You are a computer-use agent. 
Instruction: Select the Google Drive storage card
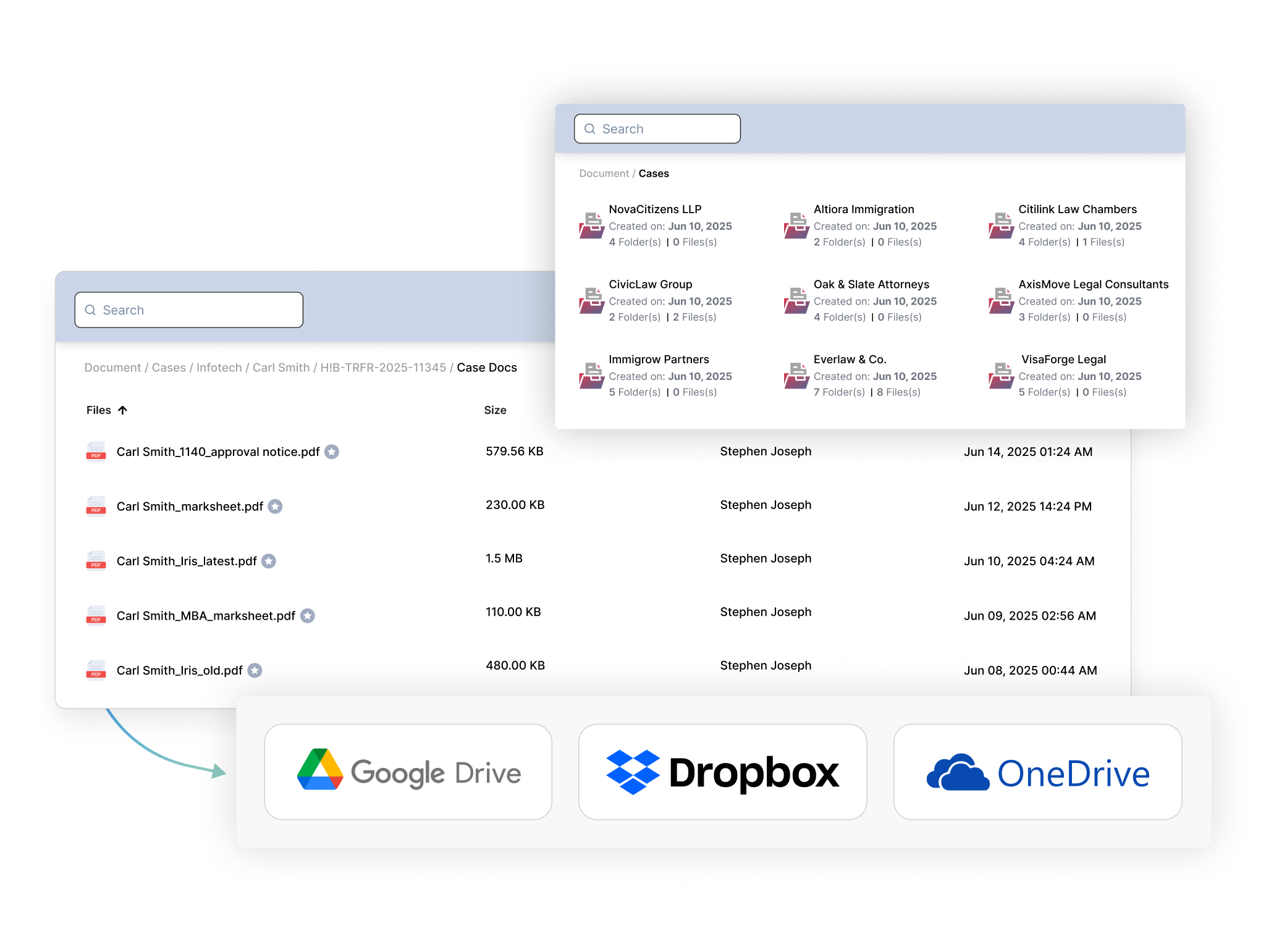tap(408, 772)
